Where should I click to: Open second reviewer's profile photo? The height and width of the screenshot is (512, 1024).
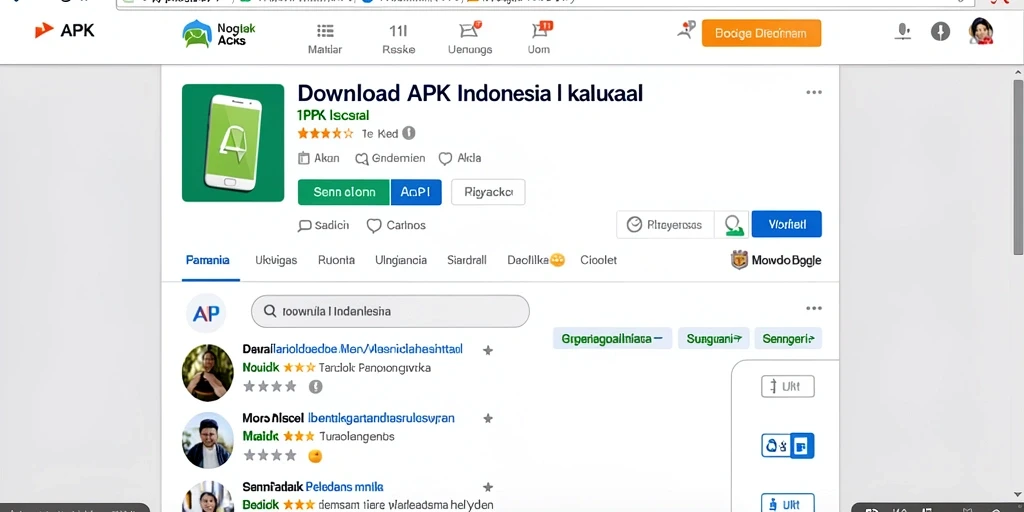(x=208, y=440)
